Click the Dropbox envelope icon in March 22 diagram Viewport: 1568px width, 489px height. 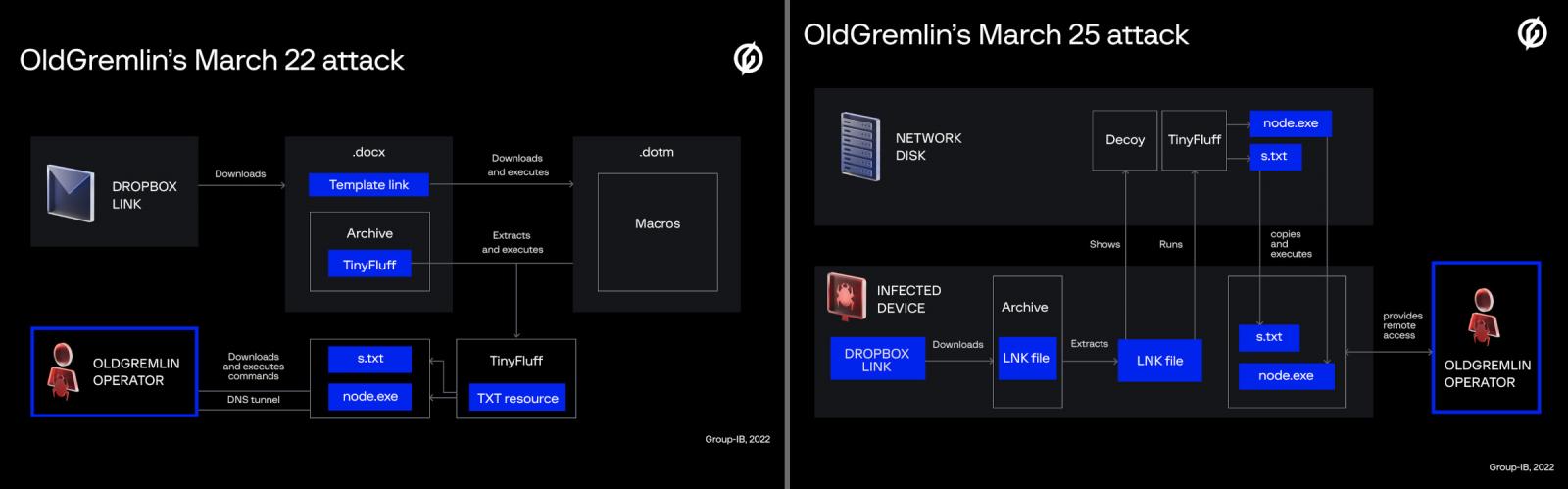click(x=71, y=192)
